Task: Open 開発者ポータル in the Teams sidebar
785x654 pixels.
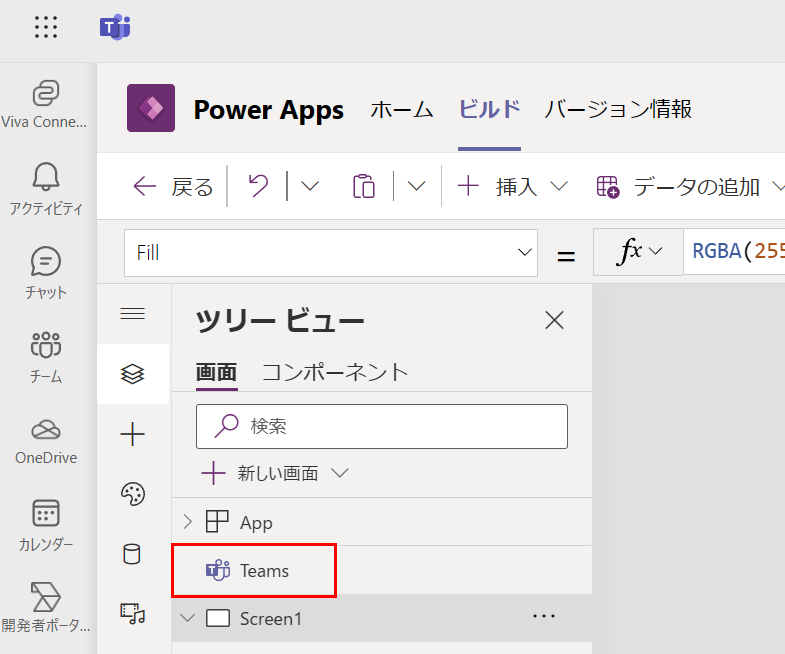Action: [x=46, y=609]
